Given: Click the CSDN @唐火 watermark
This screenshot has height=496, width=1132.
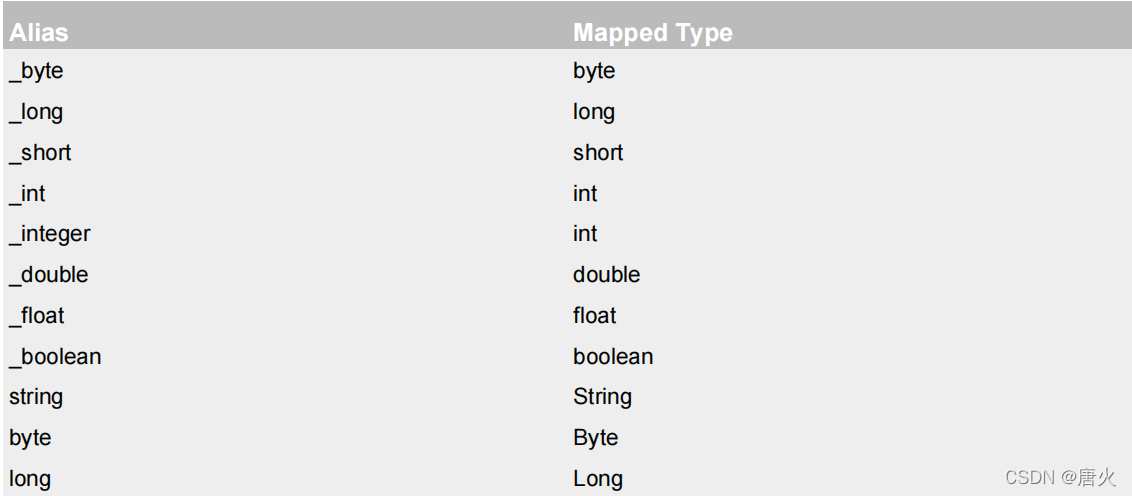Looking at the screenshot, I should point(1060,477).
